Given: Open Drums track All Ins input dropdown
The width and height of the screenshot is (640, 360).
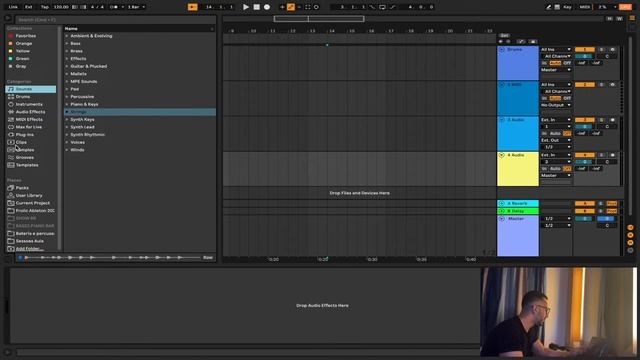Looking at the screenshot, I should pyautogui.click(x=556, y=49).
